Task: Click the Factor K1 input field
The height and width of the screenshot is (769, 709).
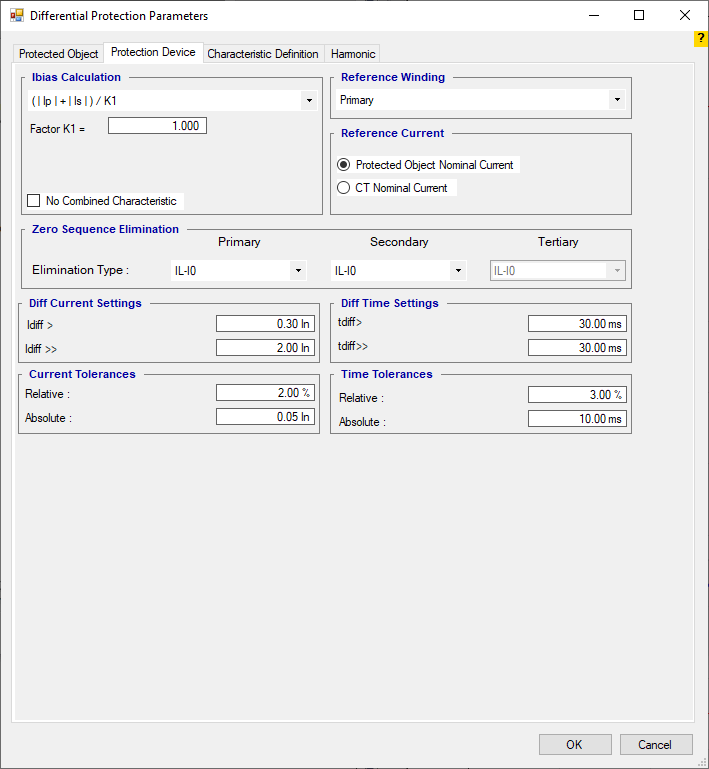Action: pos(156,126)
